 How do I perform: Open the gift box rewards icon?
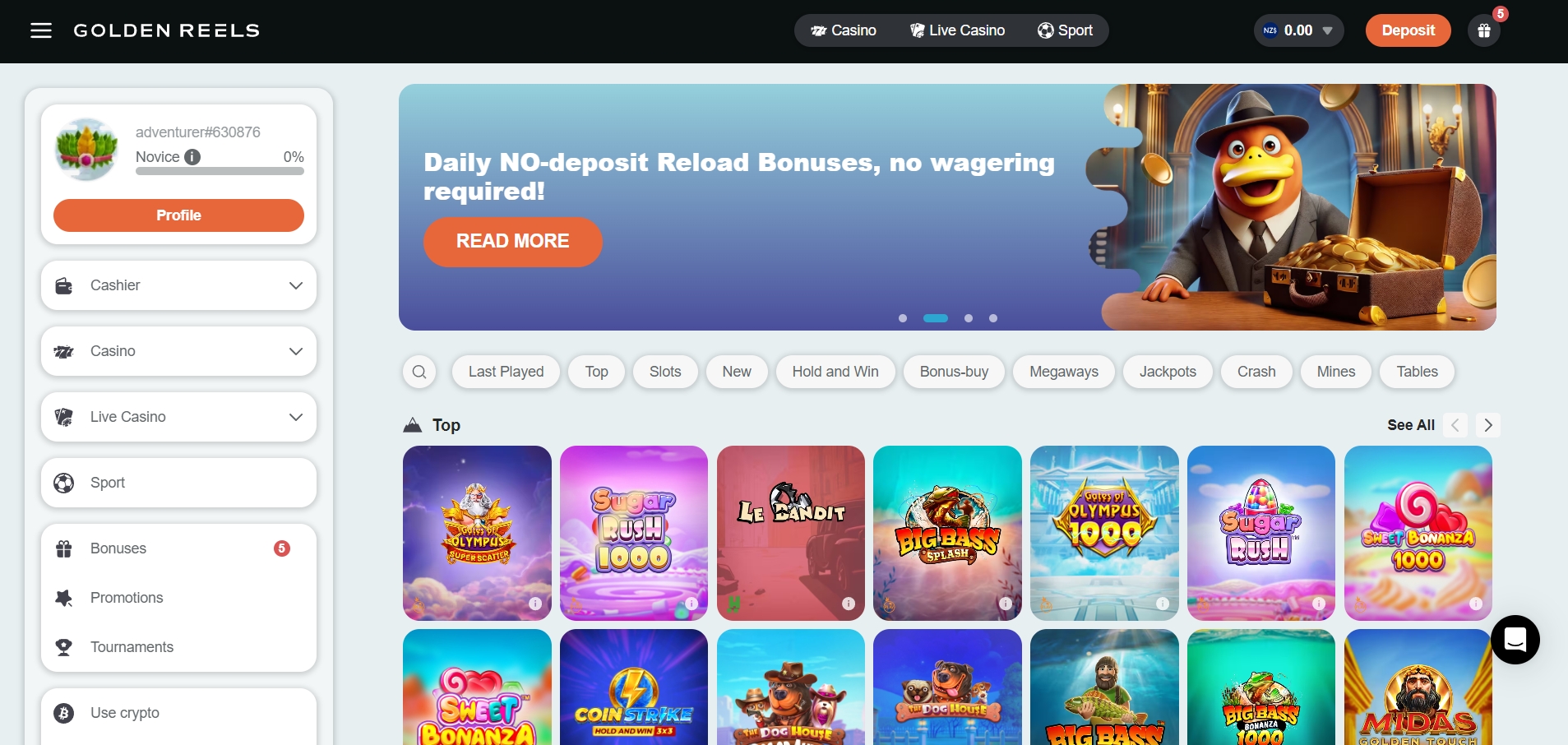pos(1484,30)
